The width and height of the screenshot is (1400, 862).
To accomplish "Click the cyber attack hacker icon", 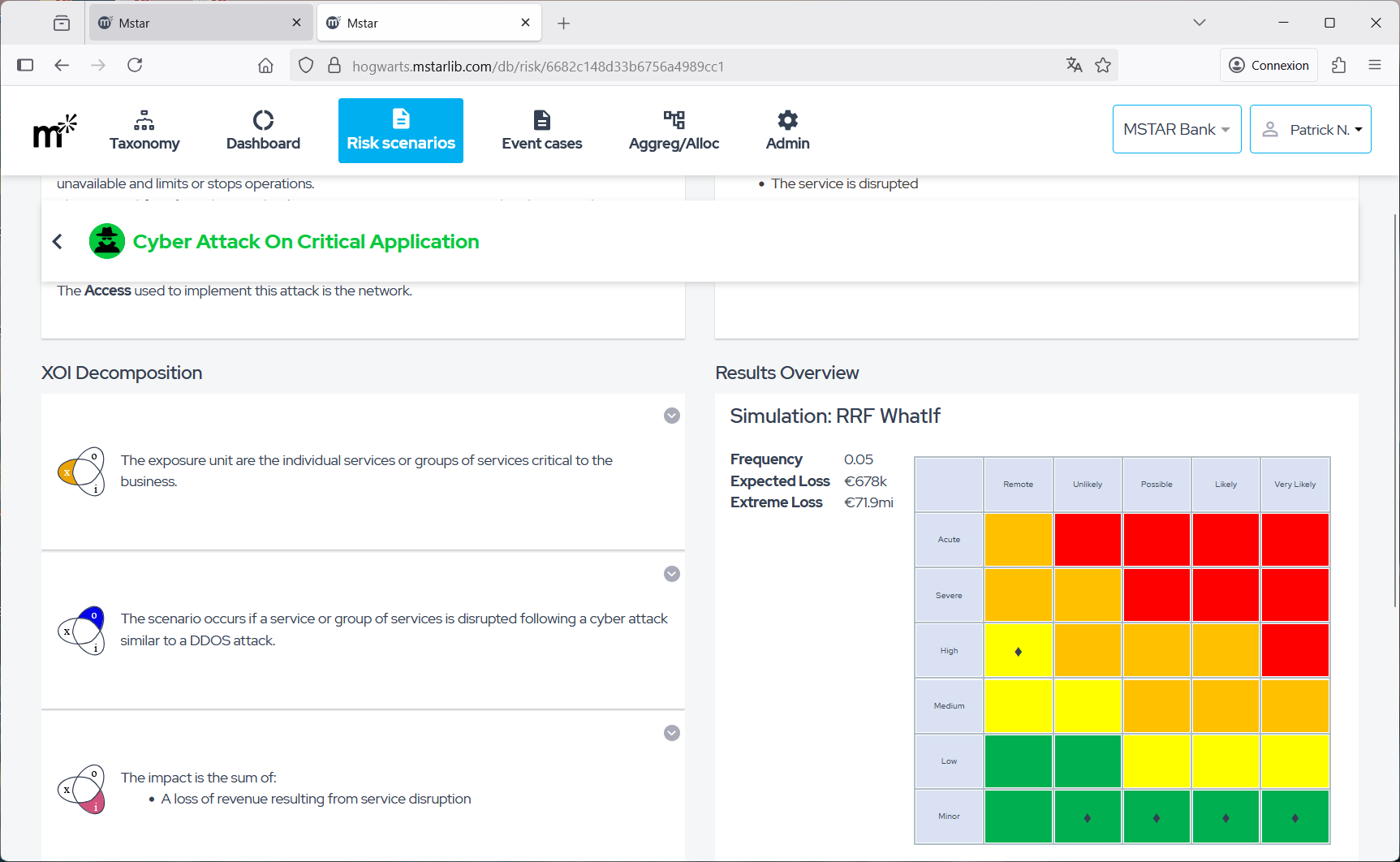I will coord(107,241).
